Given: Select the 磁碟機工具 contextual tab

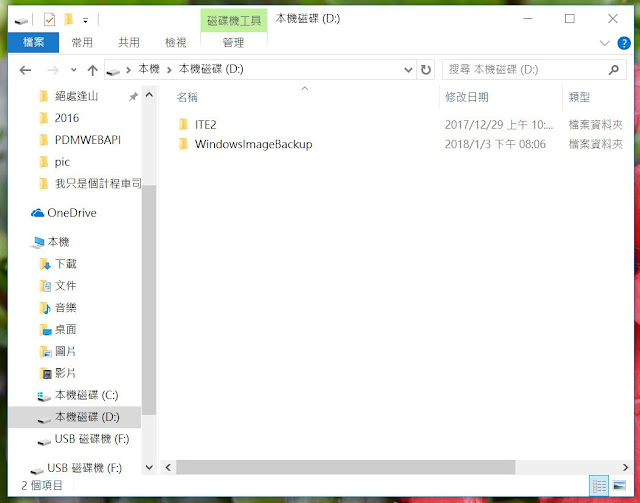Looking at the screenshot, I should point(234,20).
